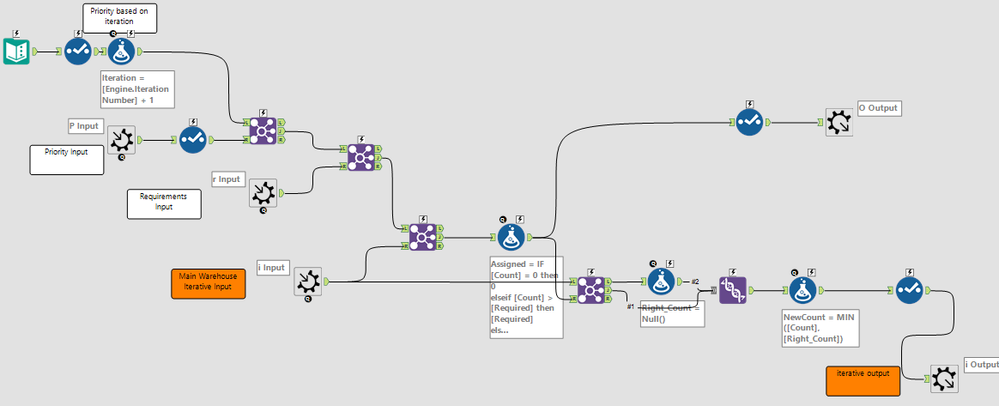Click the i Input label
The image size is (999, 406).
click(273, 268)
